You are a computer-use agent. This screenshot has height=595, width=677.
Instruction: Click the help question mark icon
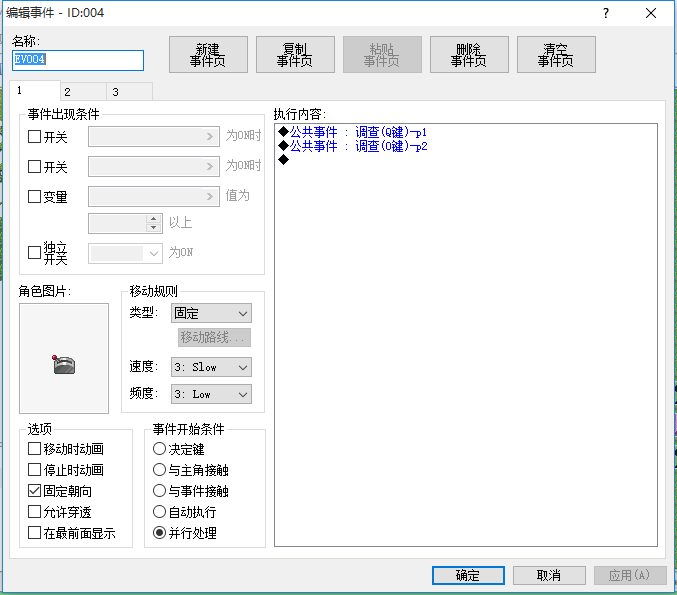[606, 13]
